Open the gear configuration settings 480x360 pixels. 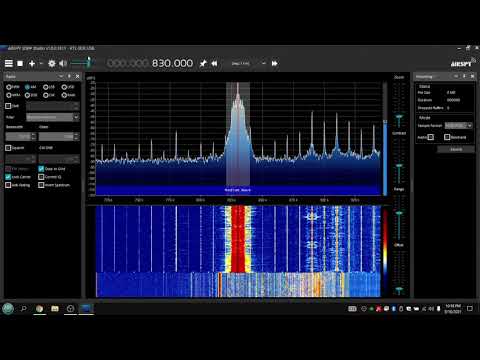coord(52,63)
